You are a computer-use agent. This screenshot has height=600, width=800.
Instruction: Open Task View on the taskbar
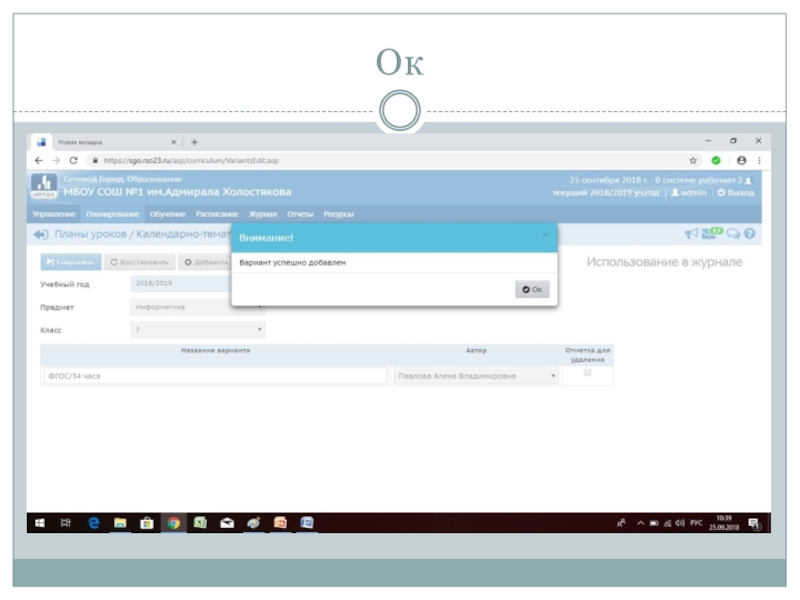(66, 523)
